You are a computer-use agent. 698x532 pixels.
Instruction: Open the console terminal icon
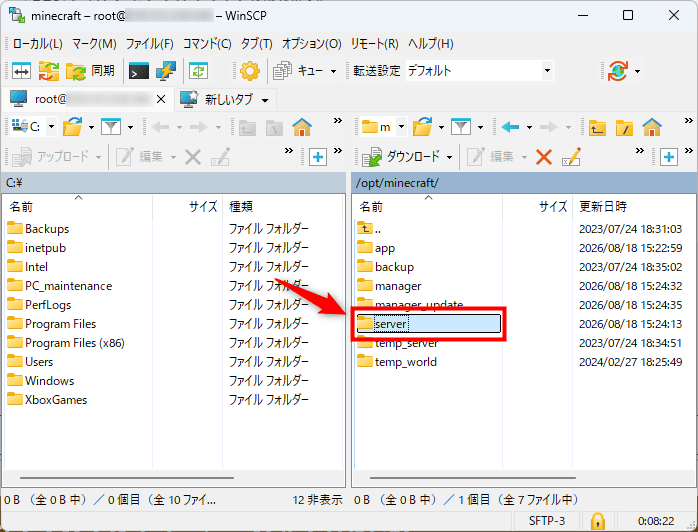[x=138, y=71]
